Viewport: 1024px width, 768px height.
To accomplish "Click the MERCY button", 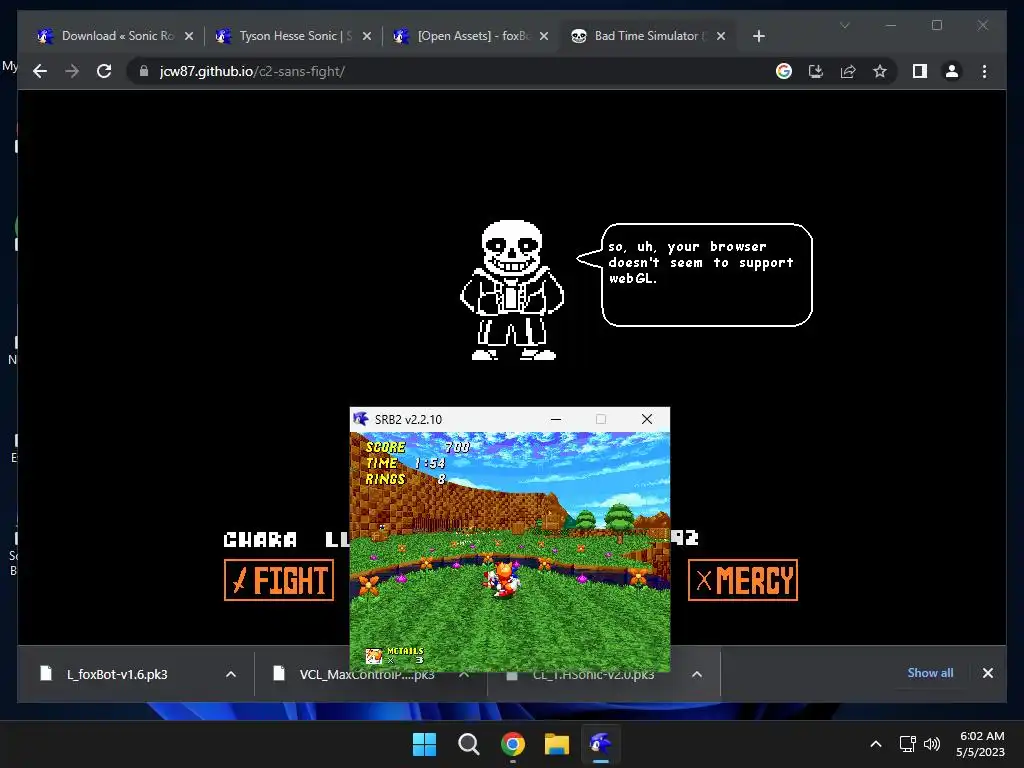I will click(x=743, y=580).
